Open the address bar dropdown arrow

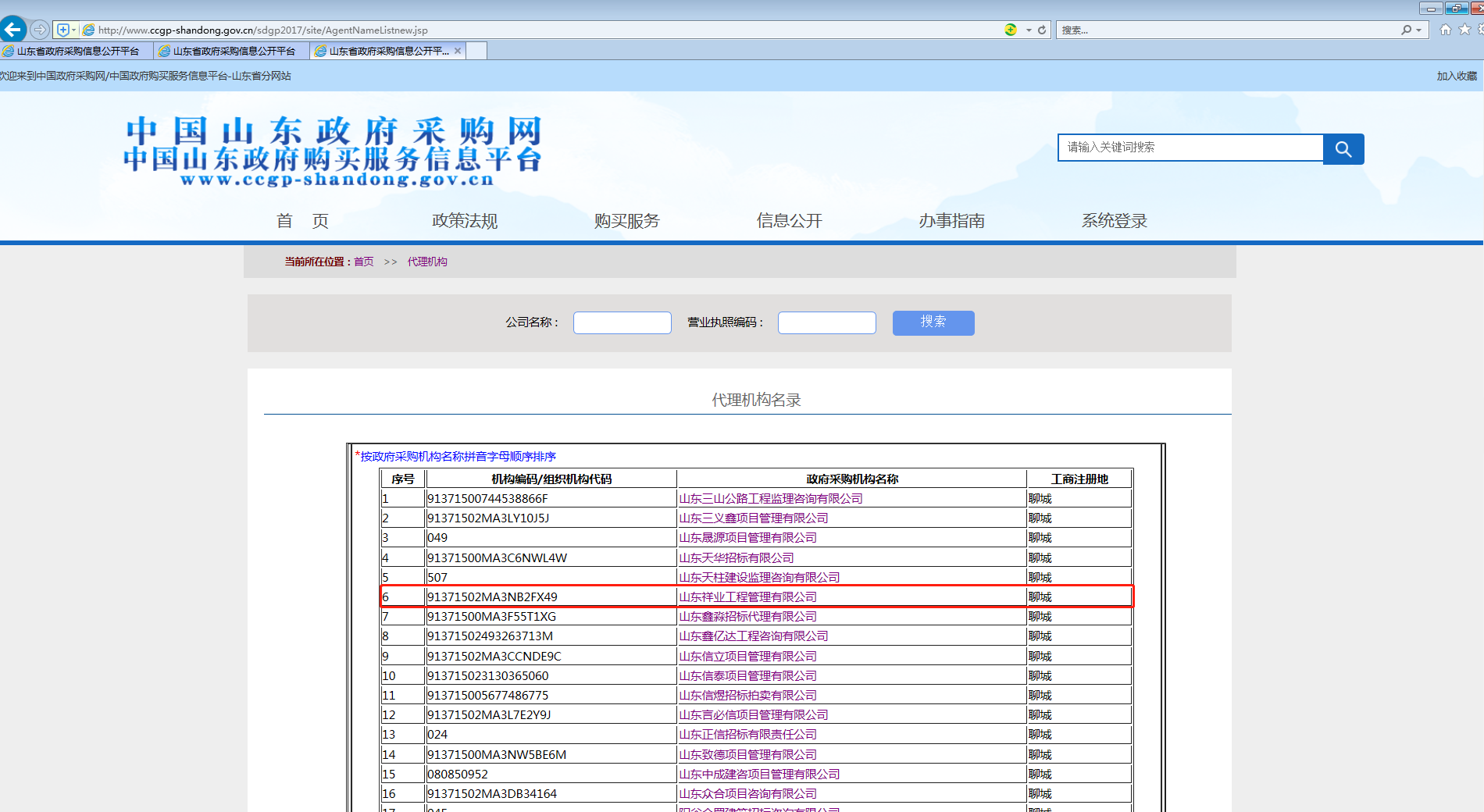1029,30
